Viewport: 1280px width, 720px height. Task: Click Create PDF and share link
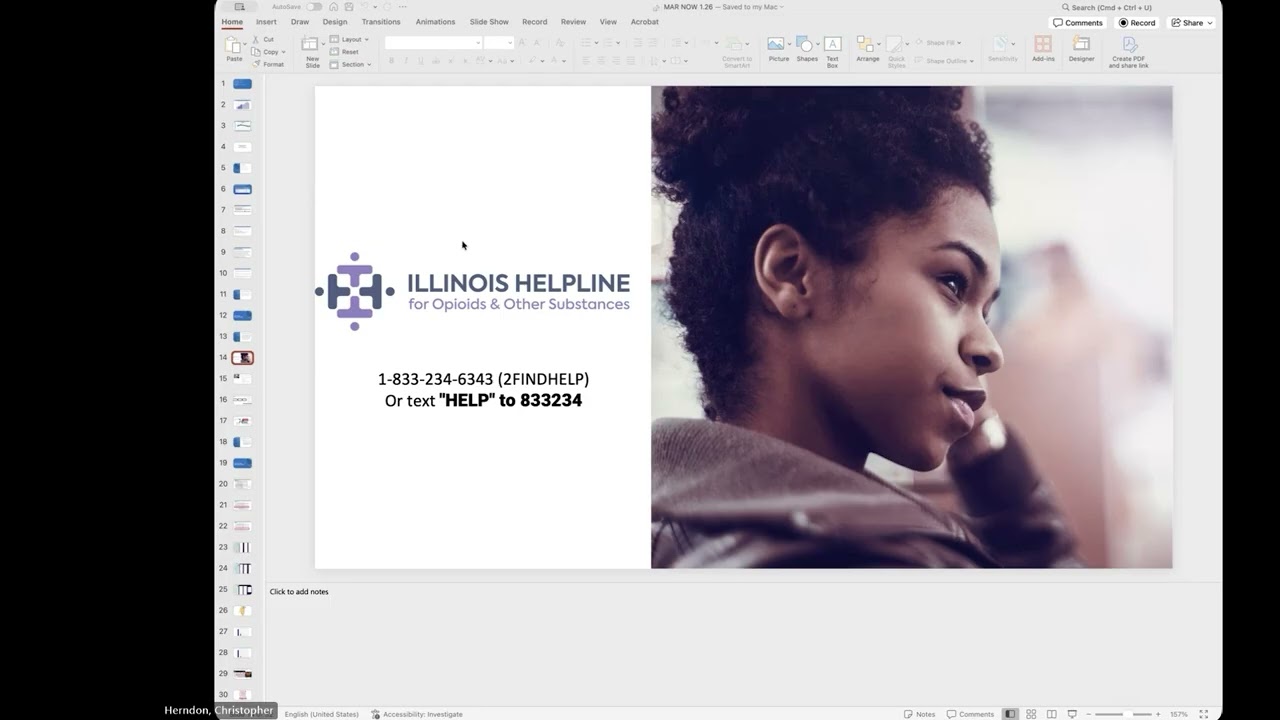1129,52
